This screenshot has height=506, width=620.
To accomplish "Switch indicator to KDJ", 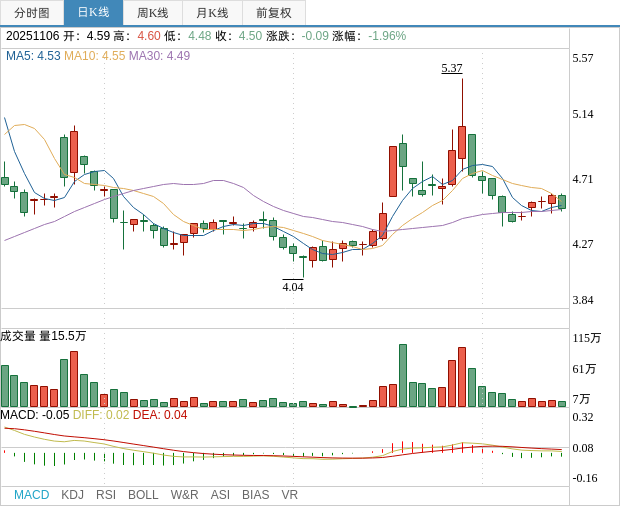I will [x=72, y=495].
